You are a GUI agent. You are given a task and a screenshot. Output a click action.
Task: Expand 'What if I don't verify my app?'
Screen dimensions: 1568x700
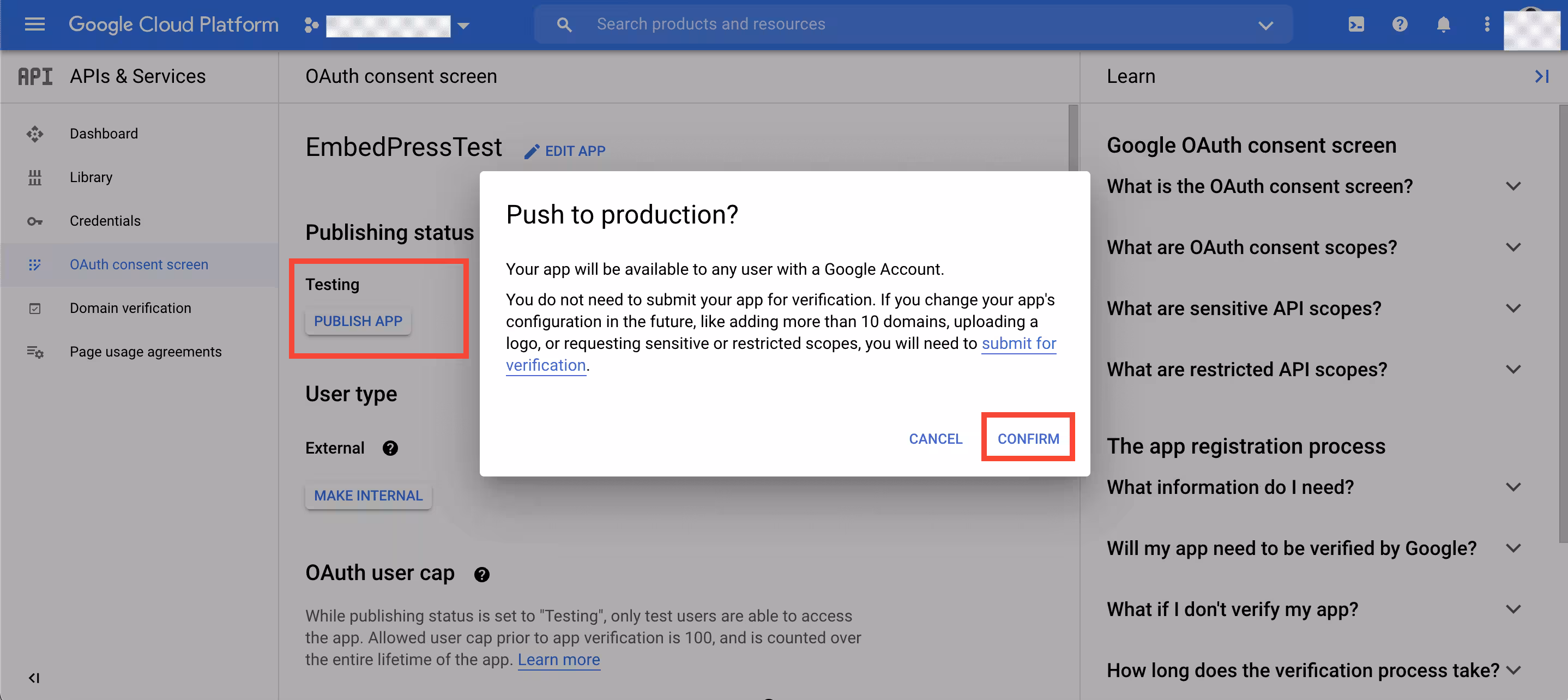pyautogui.click(x=1513, y=610)
